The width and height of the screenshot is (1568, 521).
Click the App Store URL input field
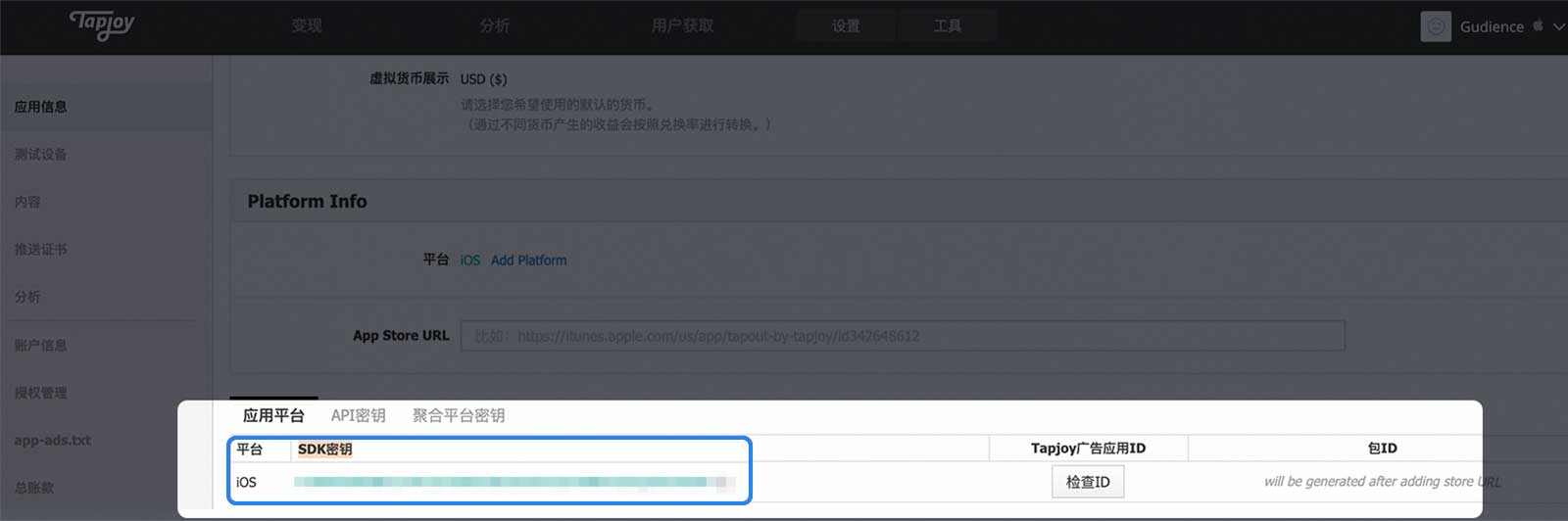point(903,336)
